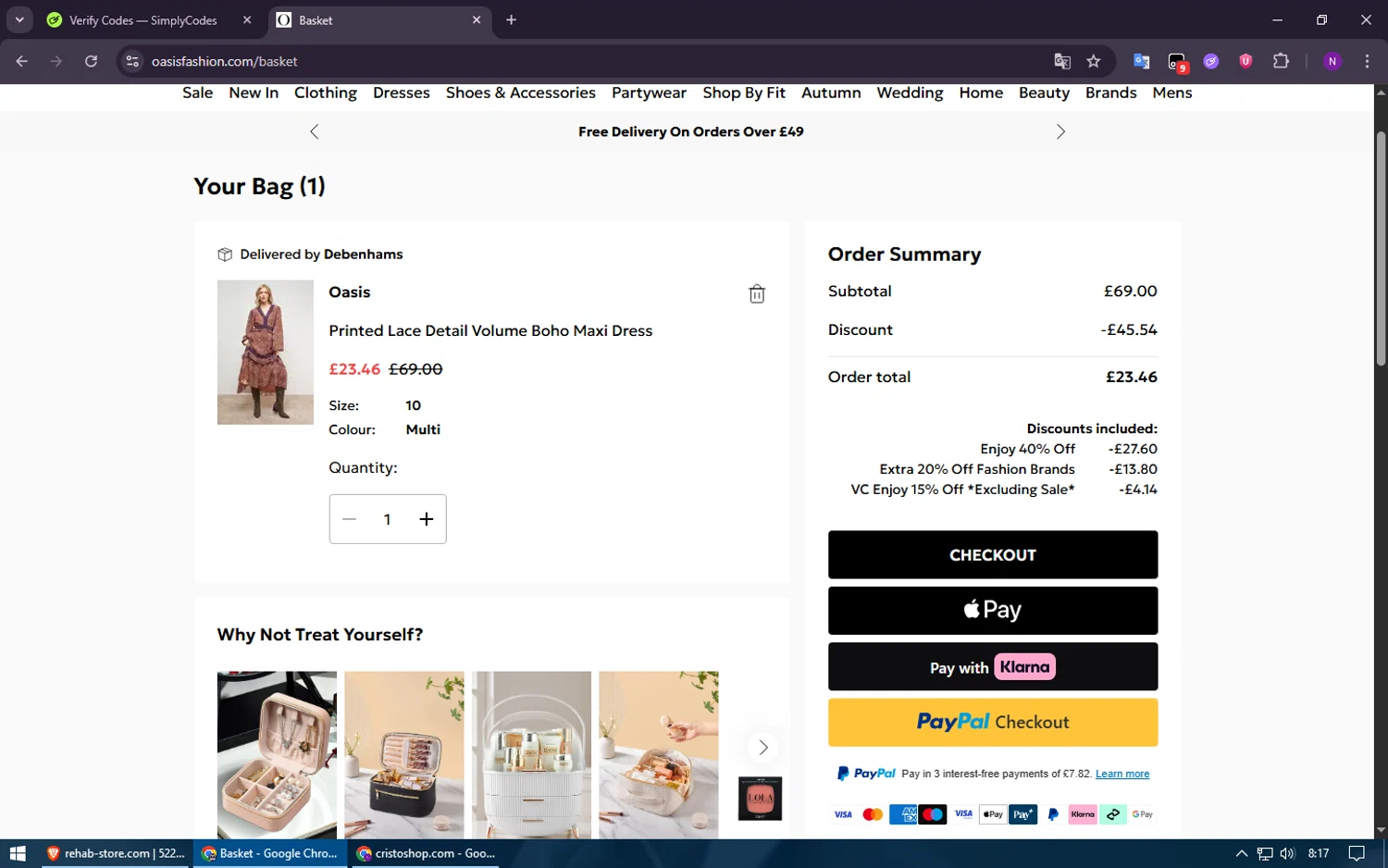Pay with Apple Pay button
The image size is (1388, 868).
tap(993, 610)
